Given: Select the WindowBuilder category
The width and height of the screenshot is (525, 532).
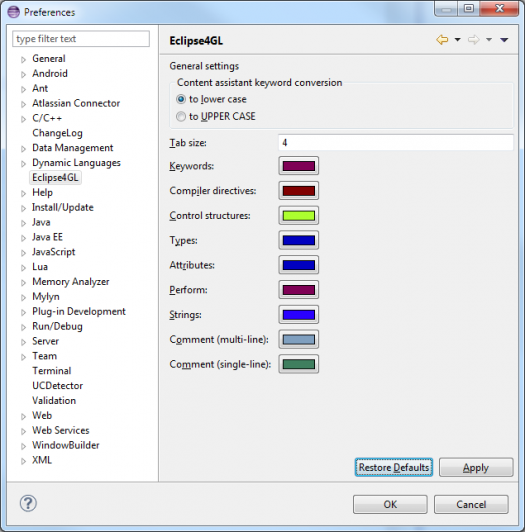Looking at the screenshot, I should tap(65, 445).
